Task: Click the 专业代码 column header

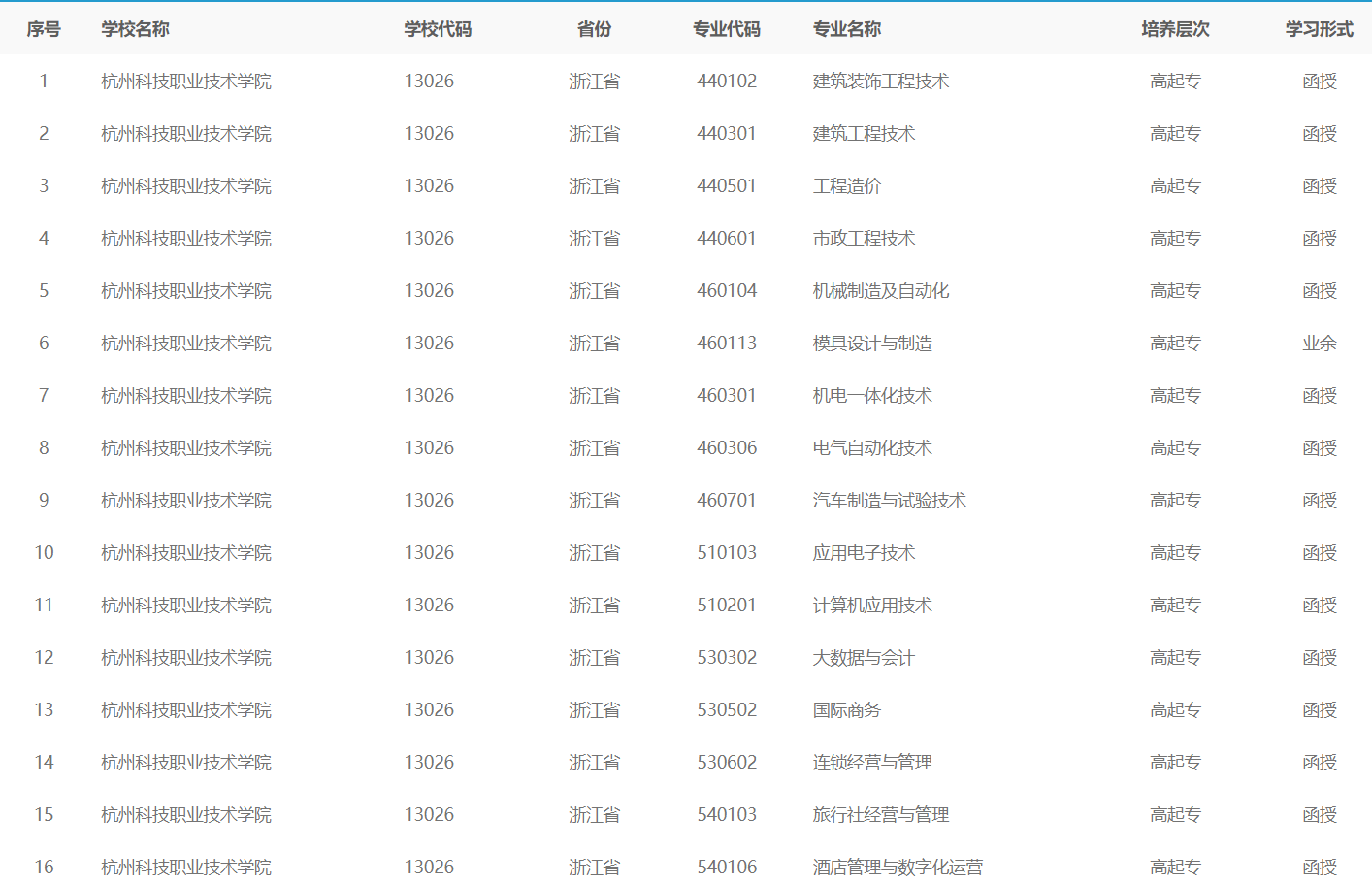Action: (x=726, y=29)
